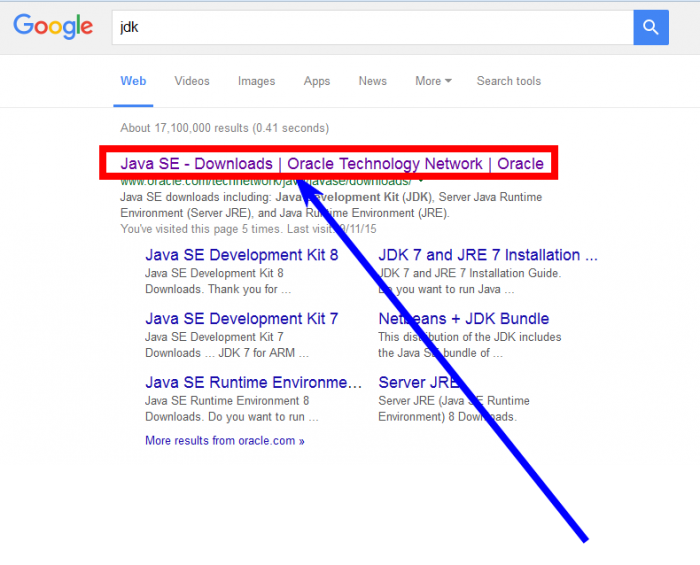Open JDK 7 and JRE 7 Installation link
This screenshot has width=700, height=565.
click(488, 255)
